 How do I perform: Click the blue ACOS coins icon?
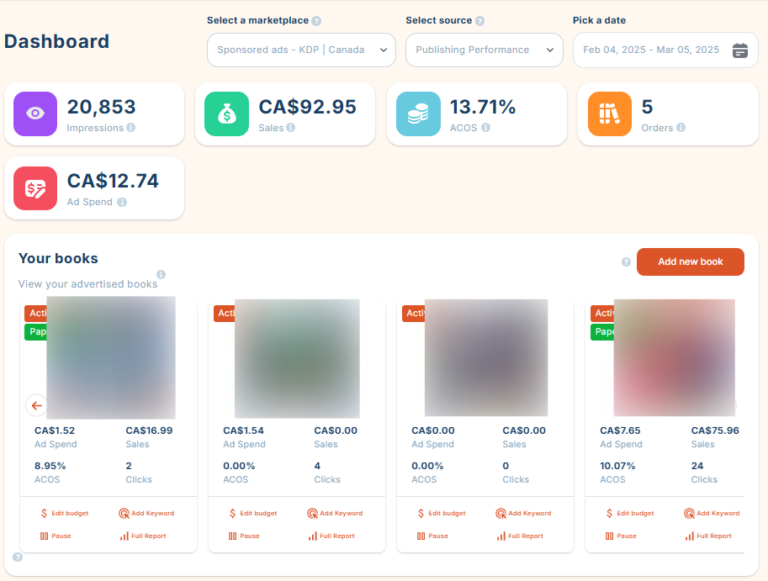(x=418, y=114)
